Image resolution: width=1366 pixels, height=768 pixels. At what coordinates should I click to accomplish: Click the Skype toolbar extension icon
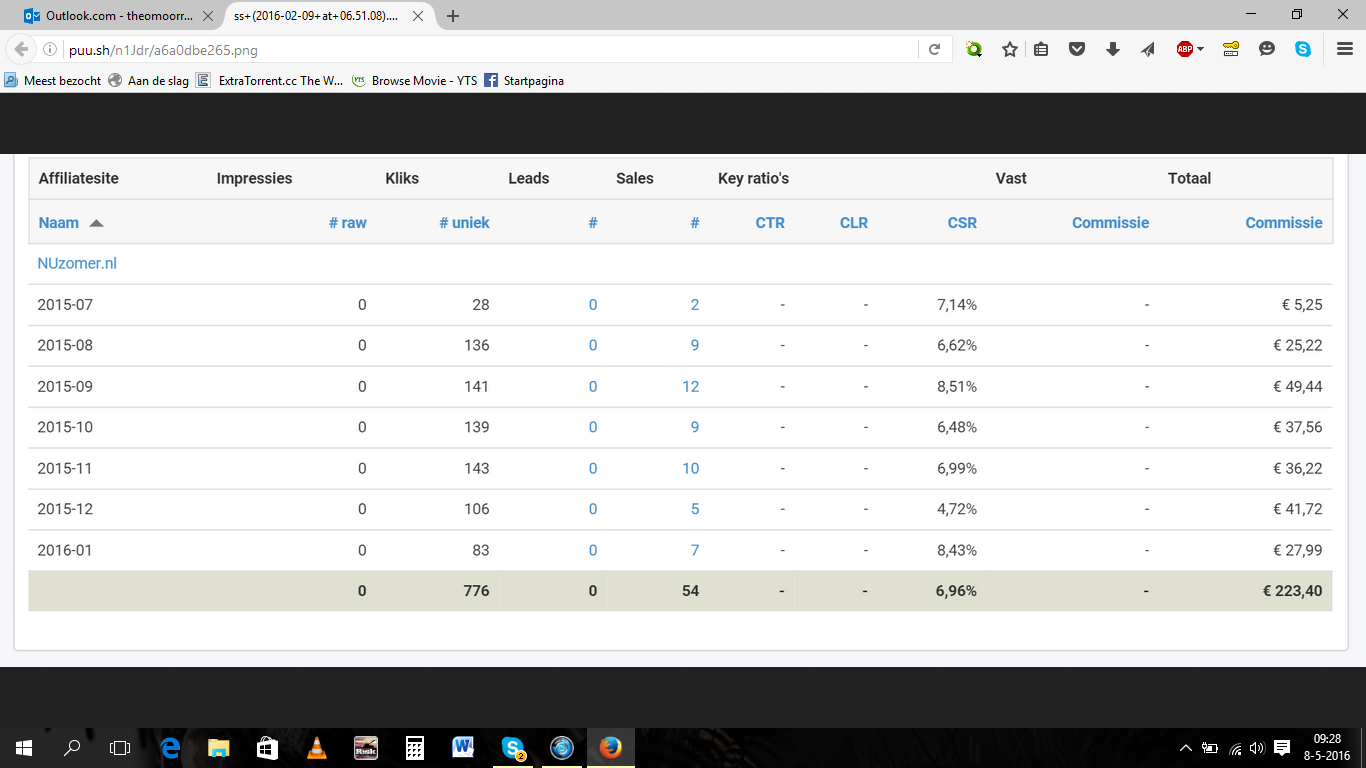(x=1303, y=49)
